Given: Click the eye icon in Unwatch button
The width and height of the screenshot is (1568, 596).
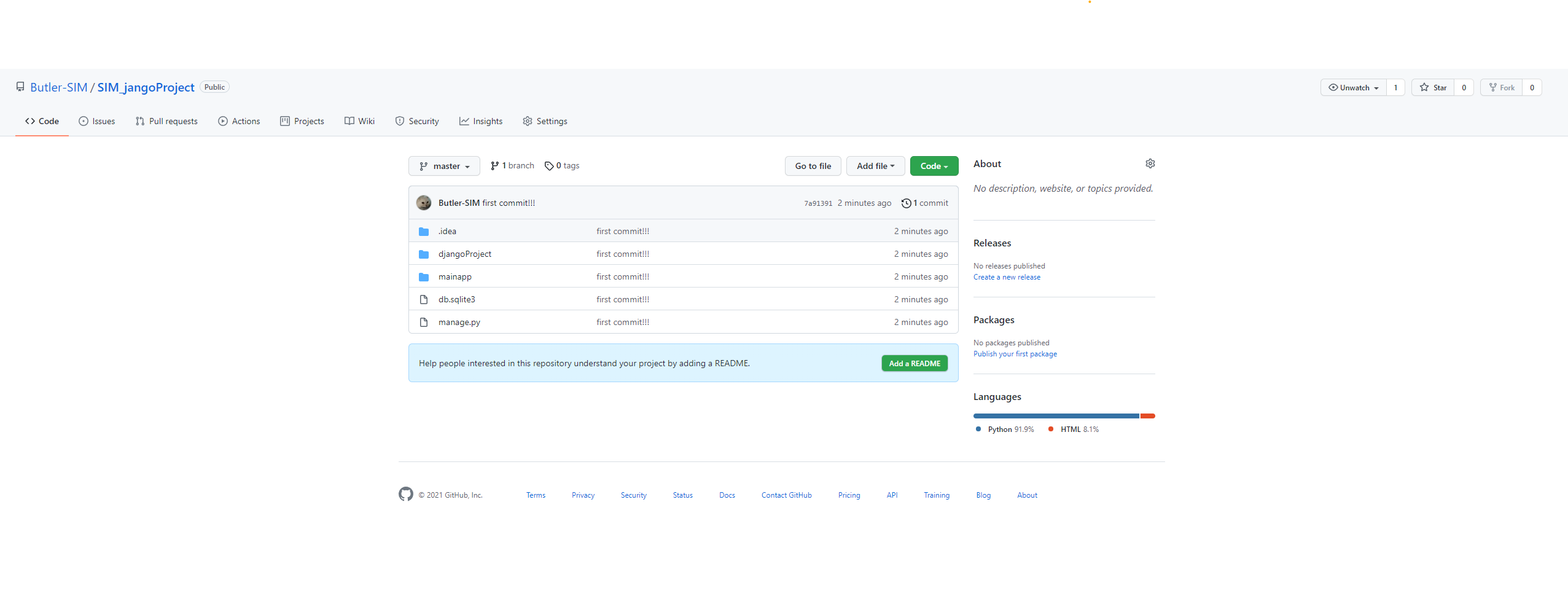Looking at the screenshot, I should [x=1333, y=87].
